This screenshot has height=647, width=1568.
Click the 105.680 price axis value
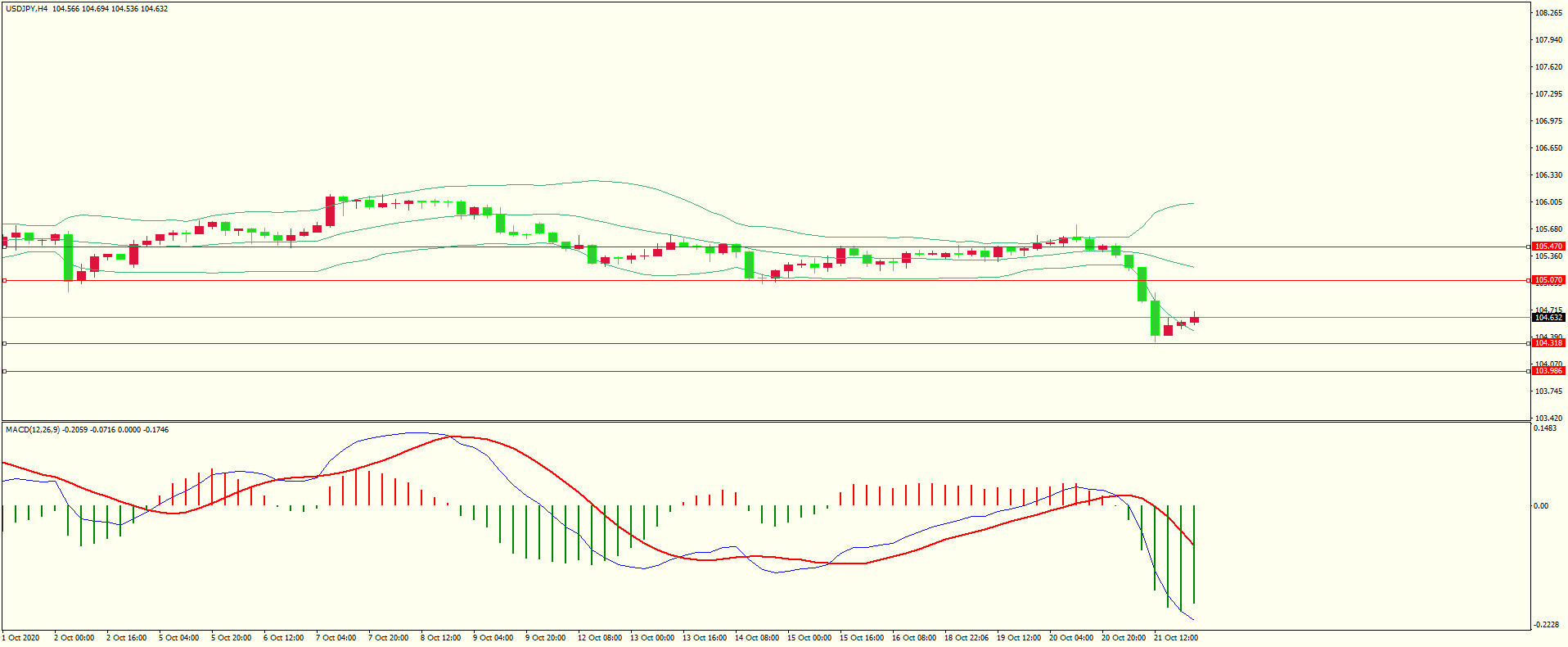tap(1548, 229)
